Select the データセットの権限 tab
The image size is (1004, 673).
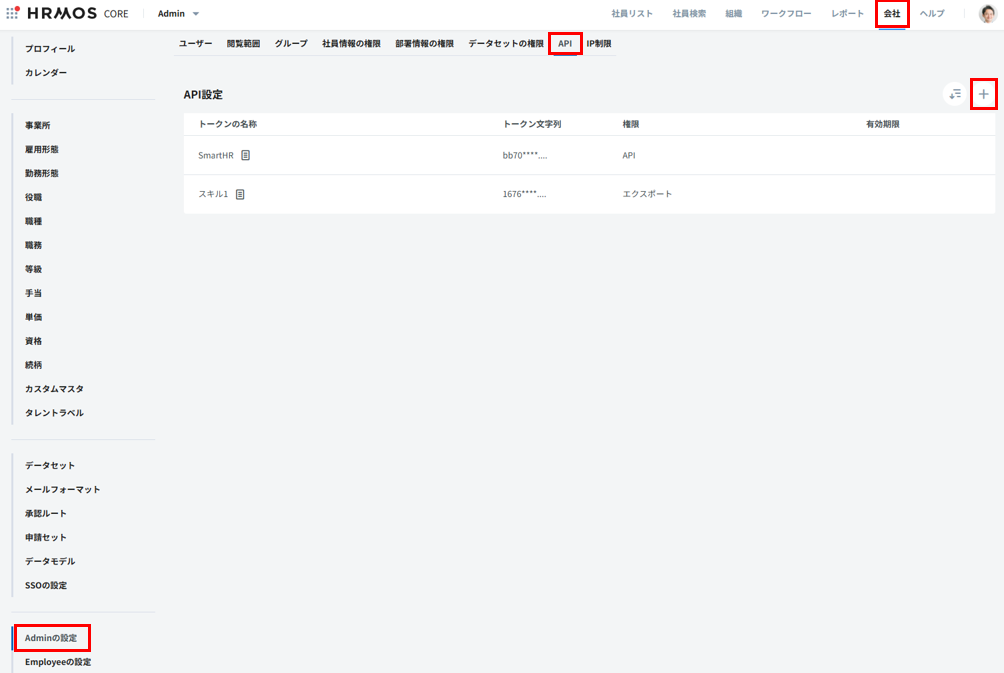(506, 44)
